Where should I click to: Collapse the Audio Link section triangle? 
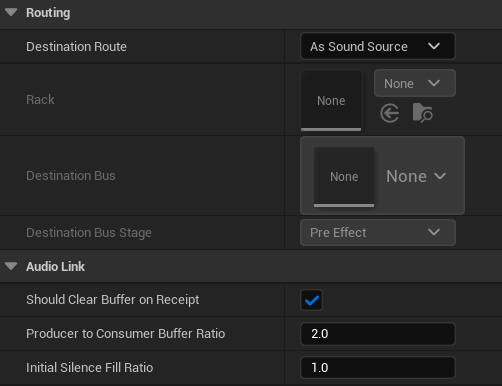click(11, 266)
